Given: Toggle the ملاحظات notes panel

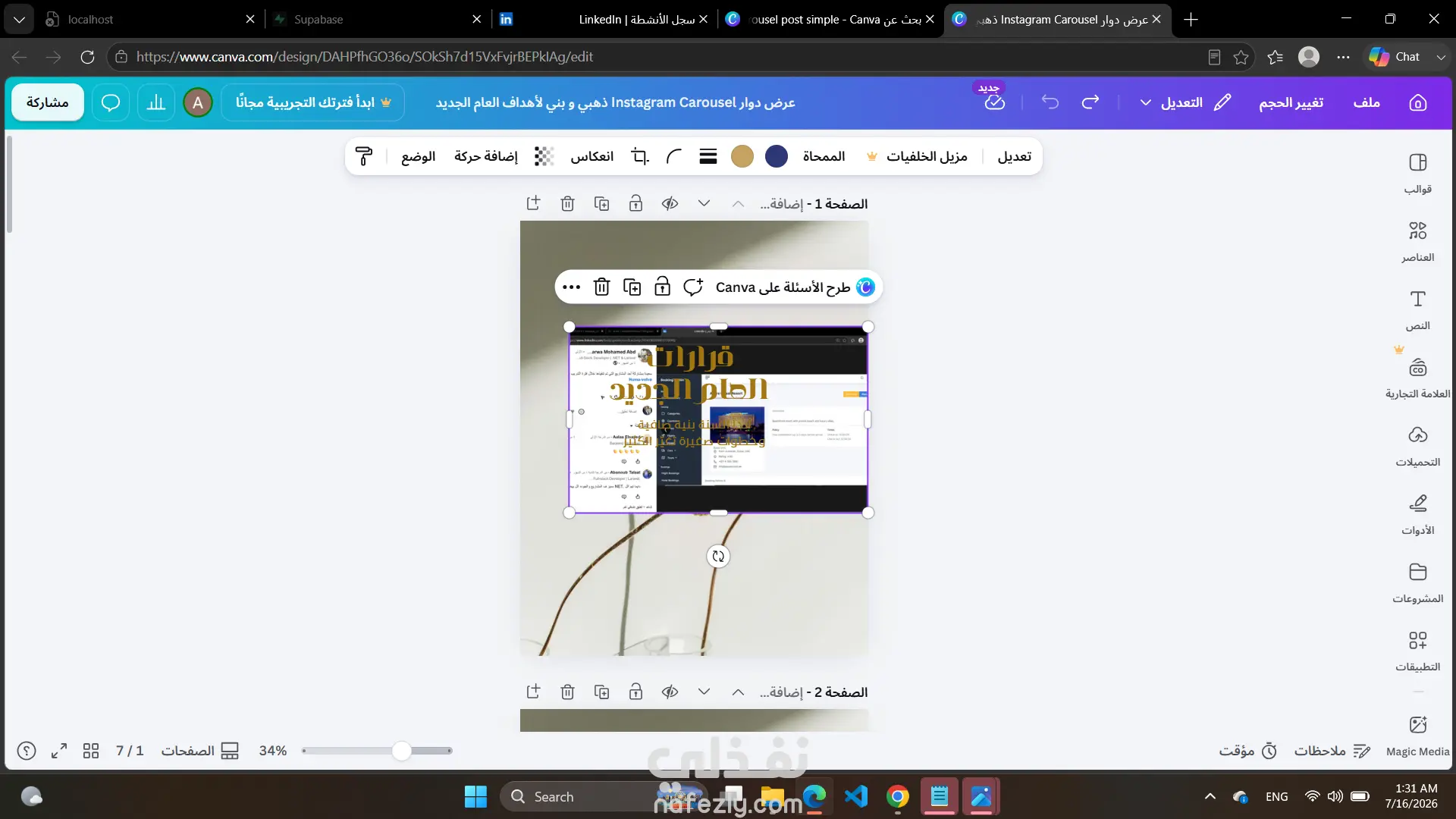Looking at the screenshot, I should tap(1332, 751).
